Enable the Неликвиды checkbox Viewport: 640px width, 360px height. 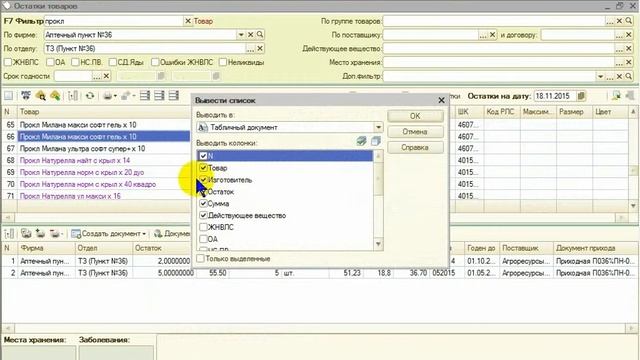click(x=222, y=62)
